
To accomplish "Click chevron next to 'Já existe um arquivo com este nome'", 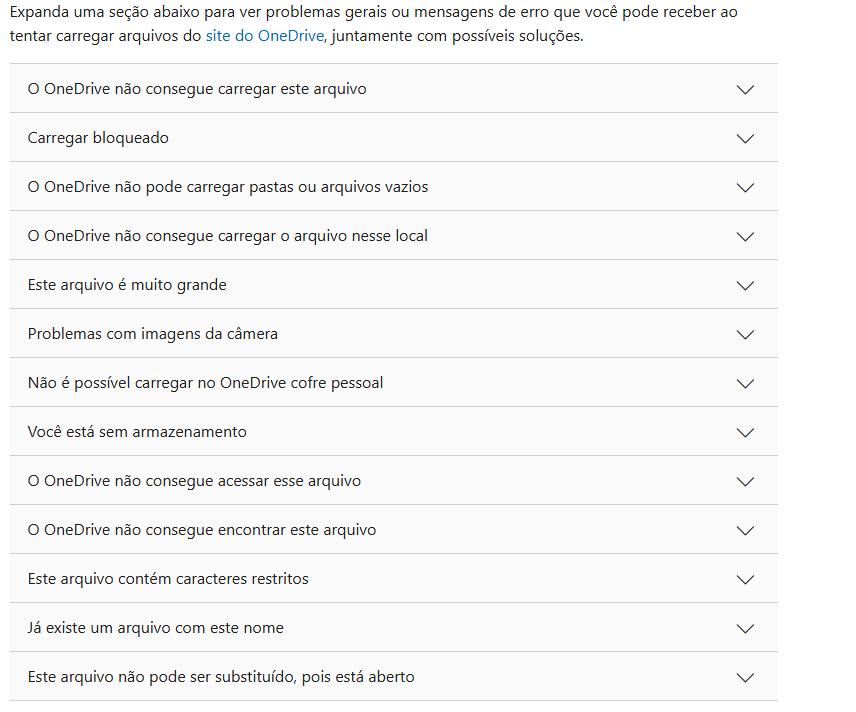I will point(745,628).
